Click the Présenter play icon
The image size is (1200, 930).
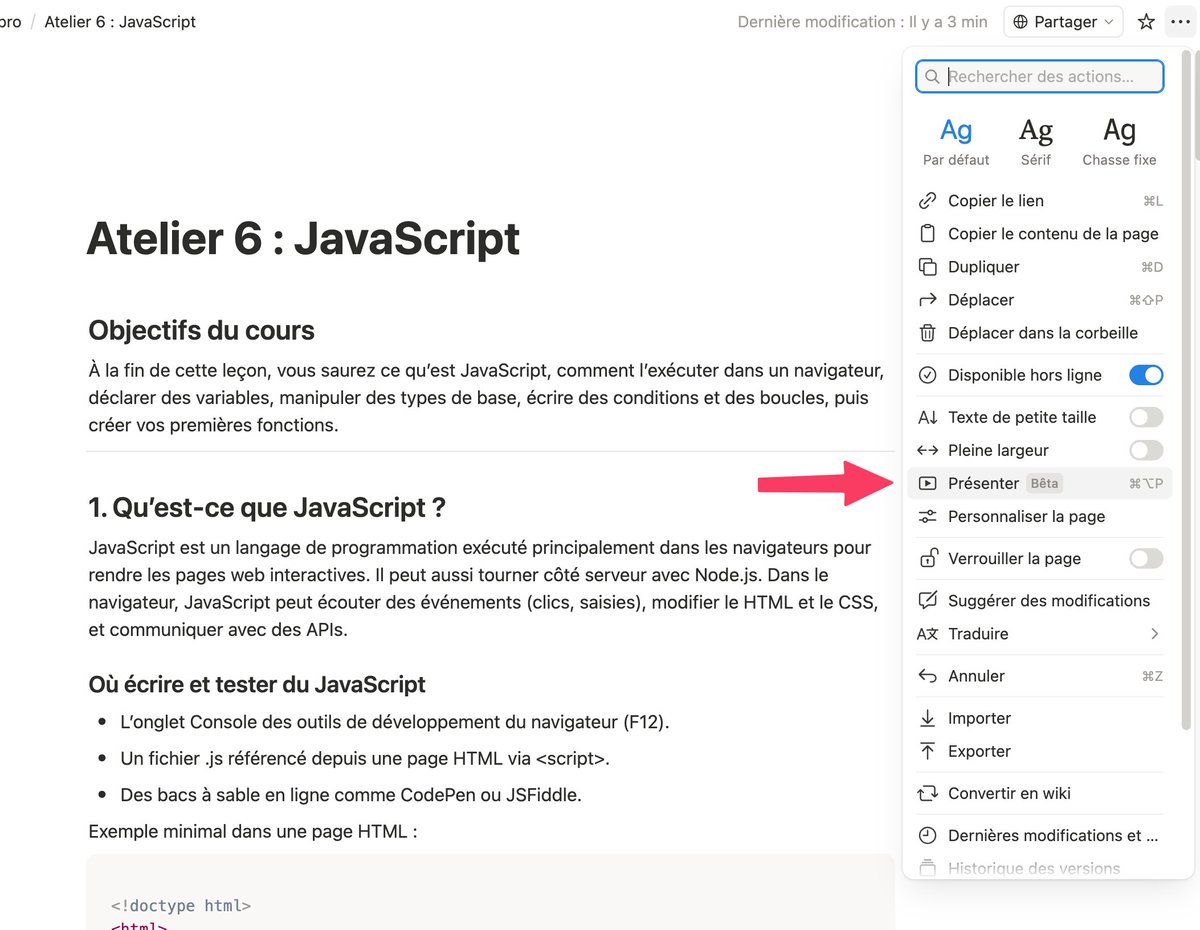(928, 483)
